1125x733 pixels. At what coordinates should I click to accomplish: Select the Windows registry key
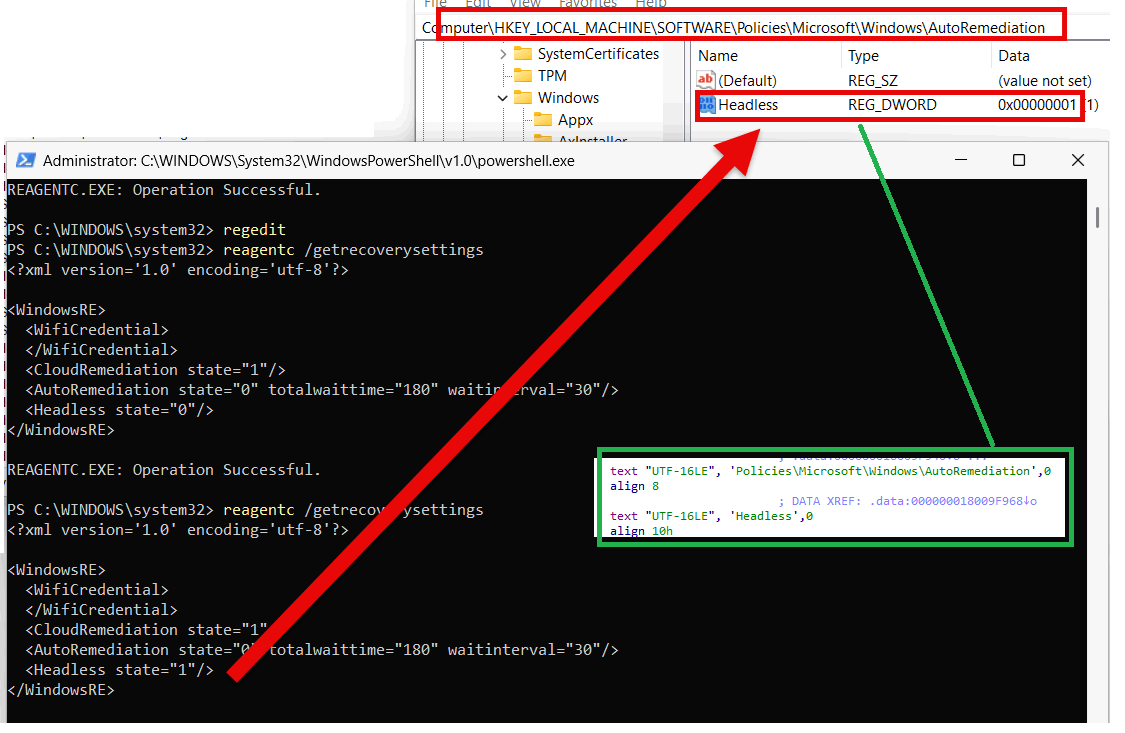pos(568,98)
